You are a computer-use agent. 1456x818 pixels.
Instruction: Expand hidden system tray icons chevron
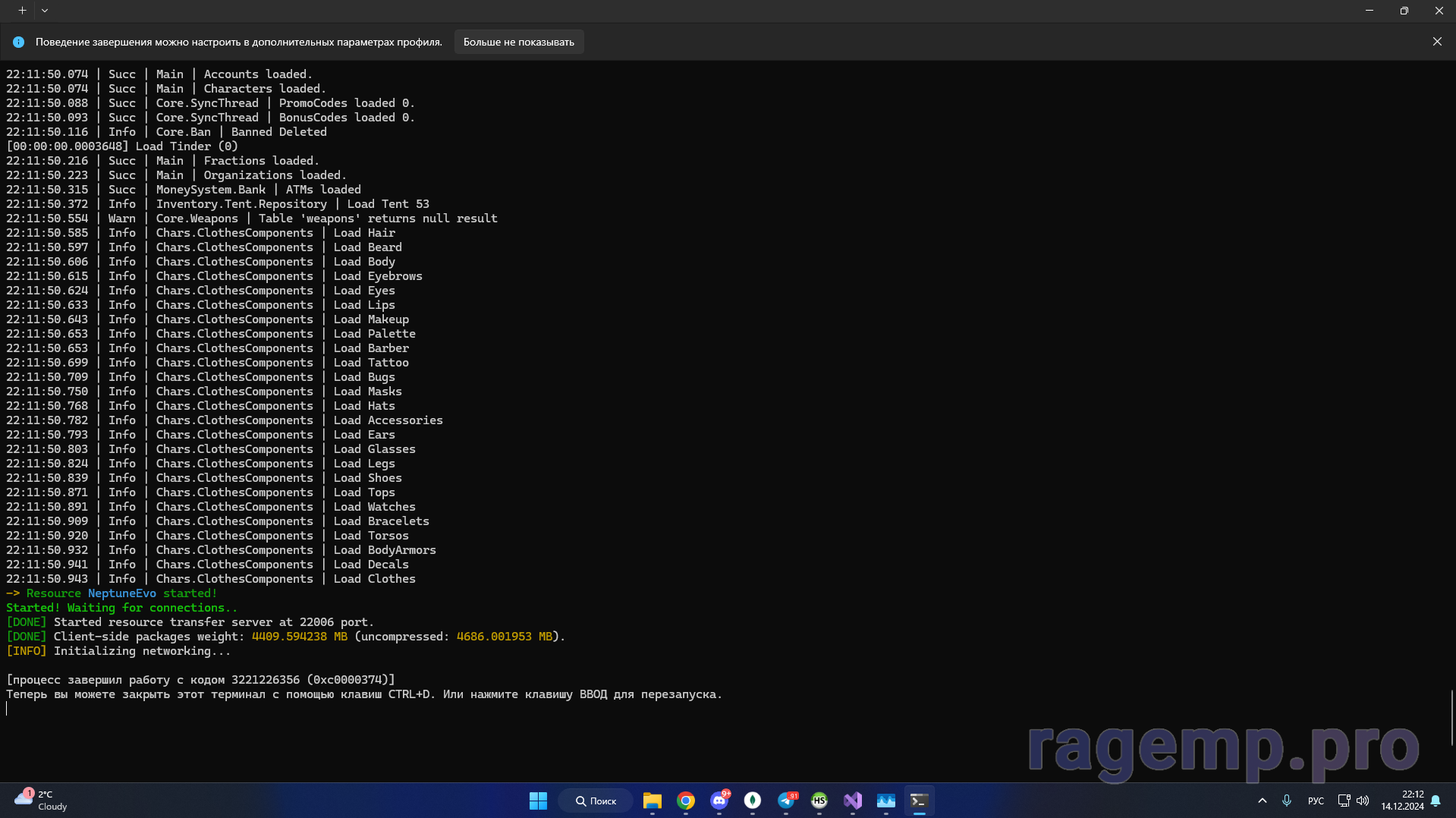(x=1262, y=801)
